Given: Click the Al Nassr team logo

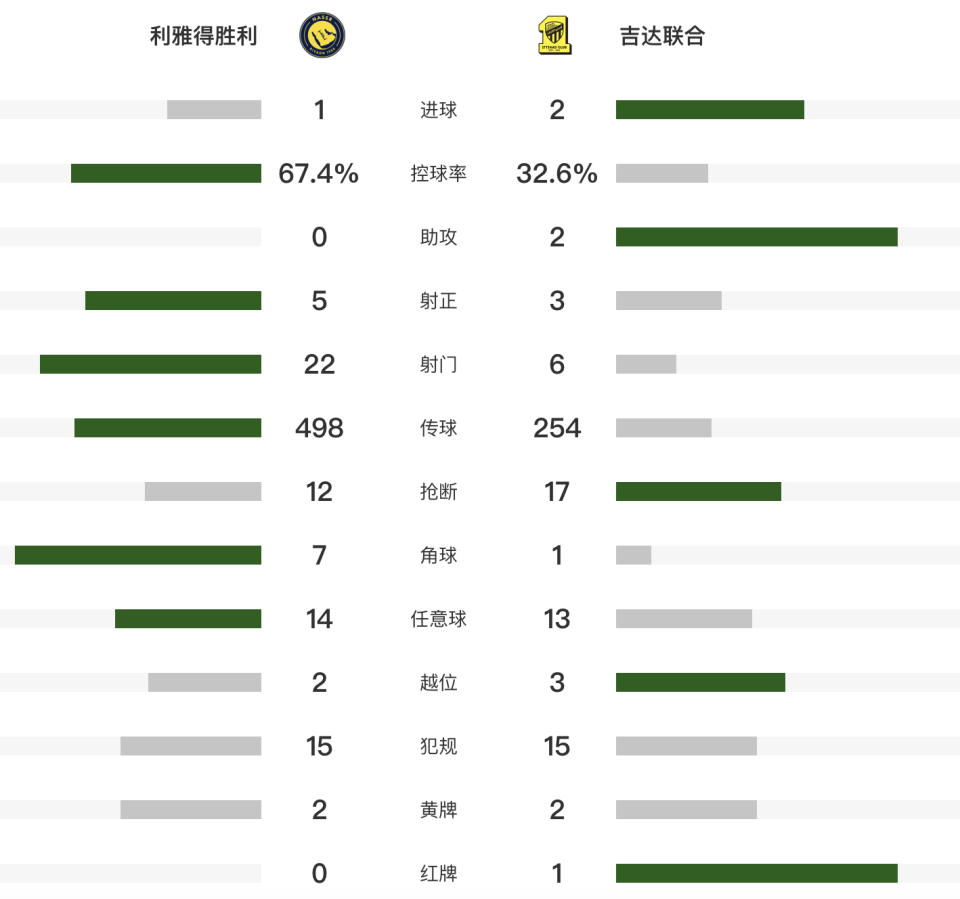Looking at the screenshot, I should [322, 36].
